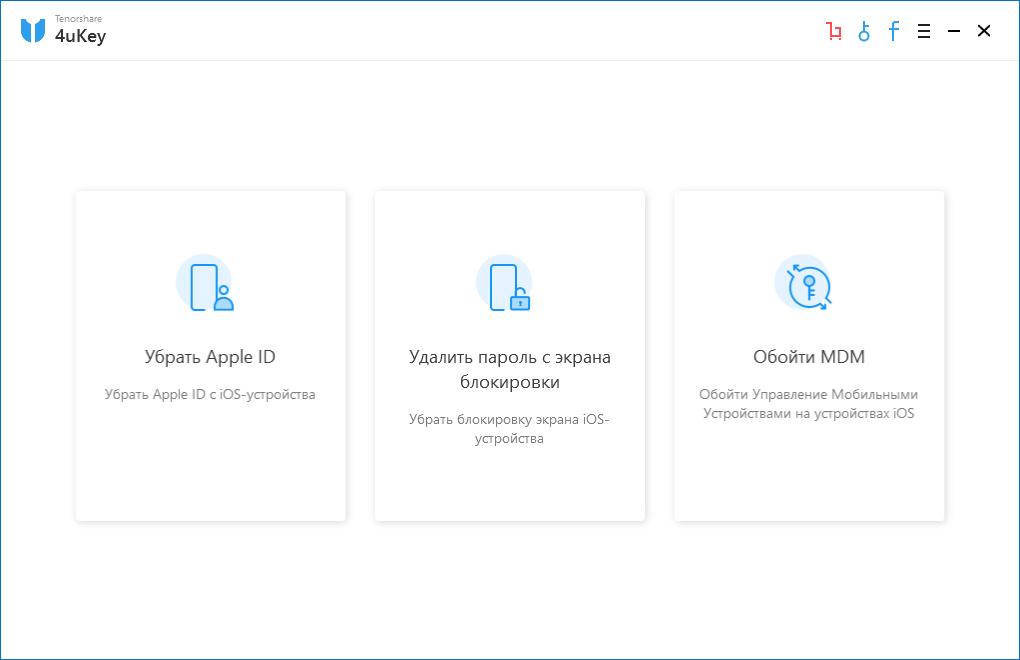
Task: Click "Обойти Управление Мобильными Устройствами" description
Action: 809,404
